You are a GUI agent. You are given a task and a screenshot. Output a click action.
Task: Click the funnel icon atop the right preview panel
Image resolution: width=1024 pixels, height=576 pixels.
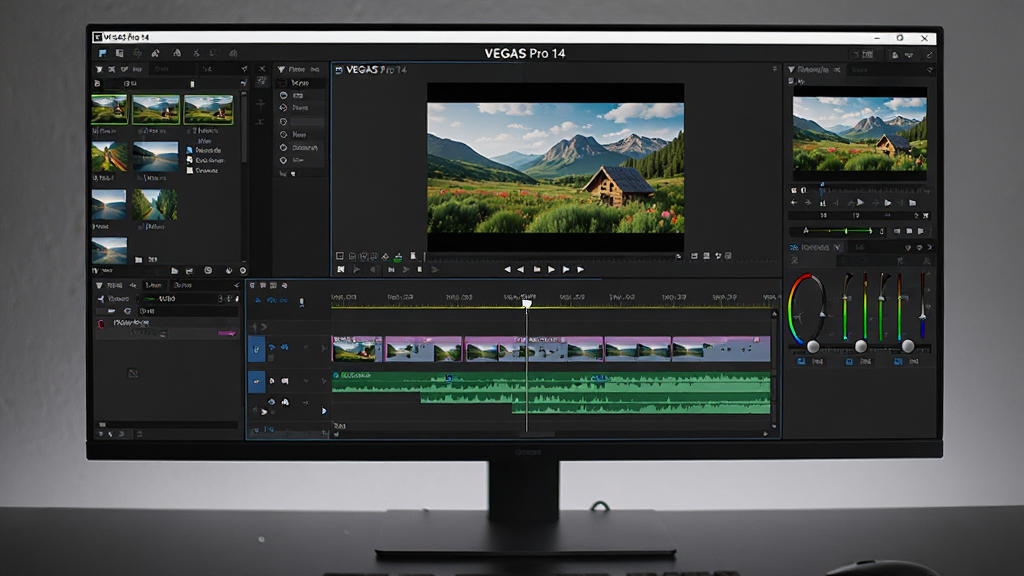click(x=791, y=69)
